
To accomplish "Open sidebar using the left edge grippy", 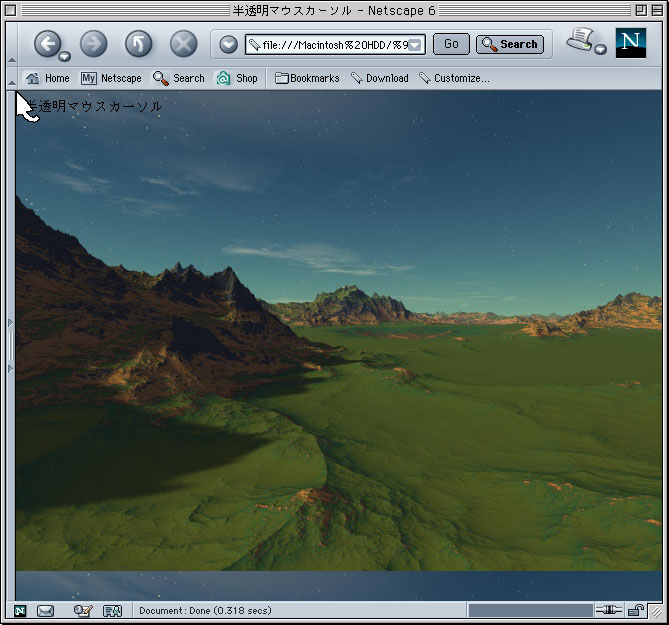I will [11, 346].
